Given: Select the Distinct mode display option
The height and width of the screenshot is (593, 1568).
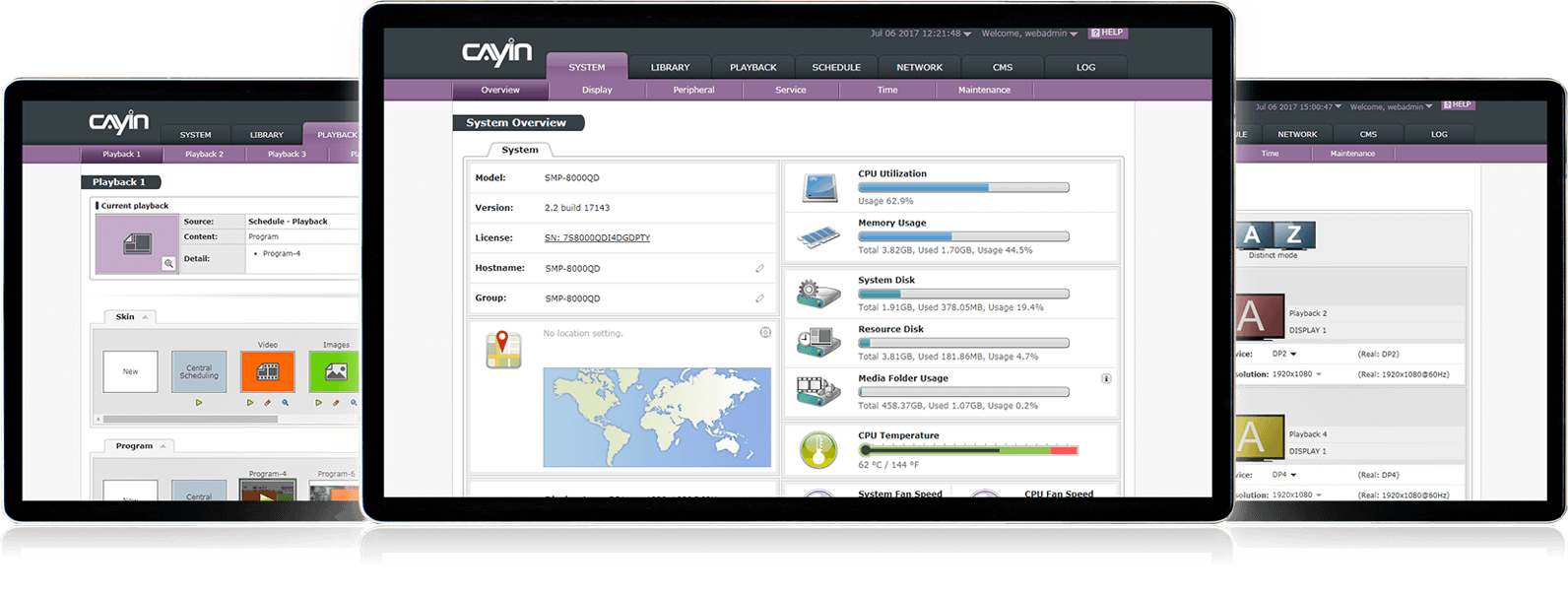Looking at the screenshot, I should (x=1274, y=237).
